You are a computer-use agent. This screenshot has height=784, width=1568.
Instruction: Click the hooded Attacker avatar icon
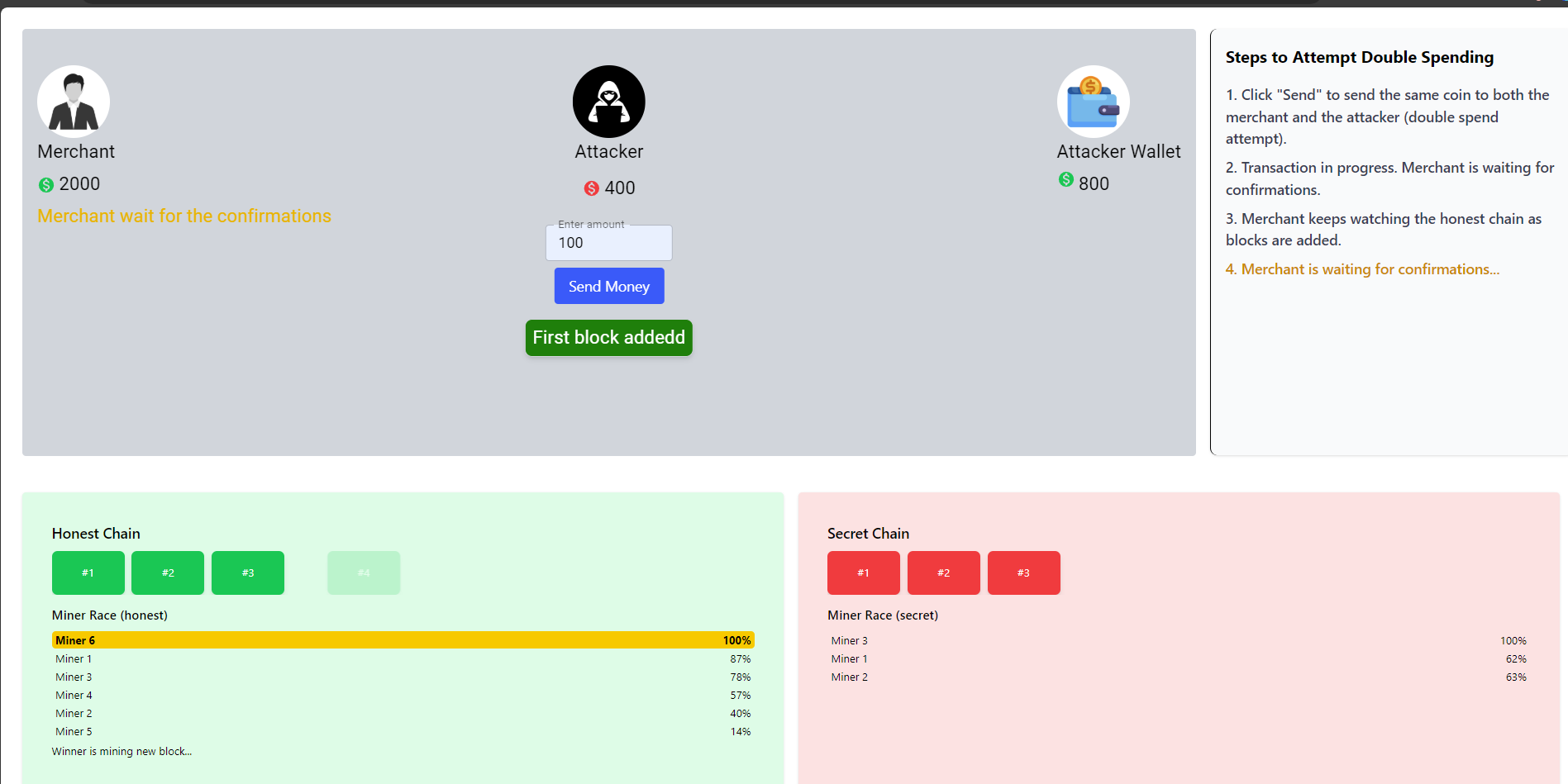point(608,102)
